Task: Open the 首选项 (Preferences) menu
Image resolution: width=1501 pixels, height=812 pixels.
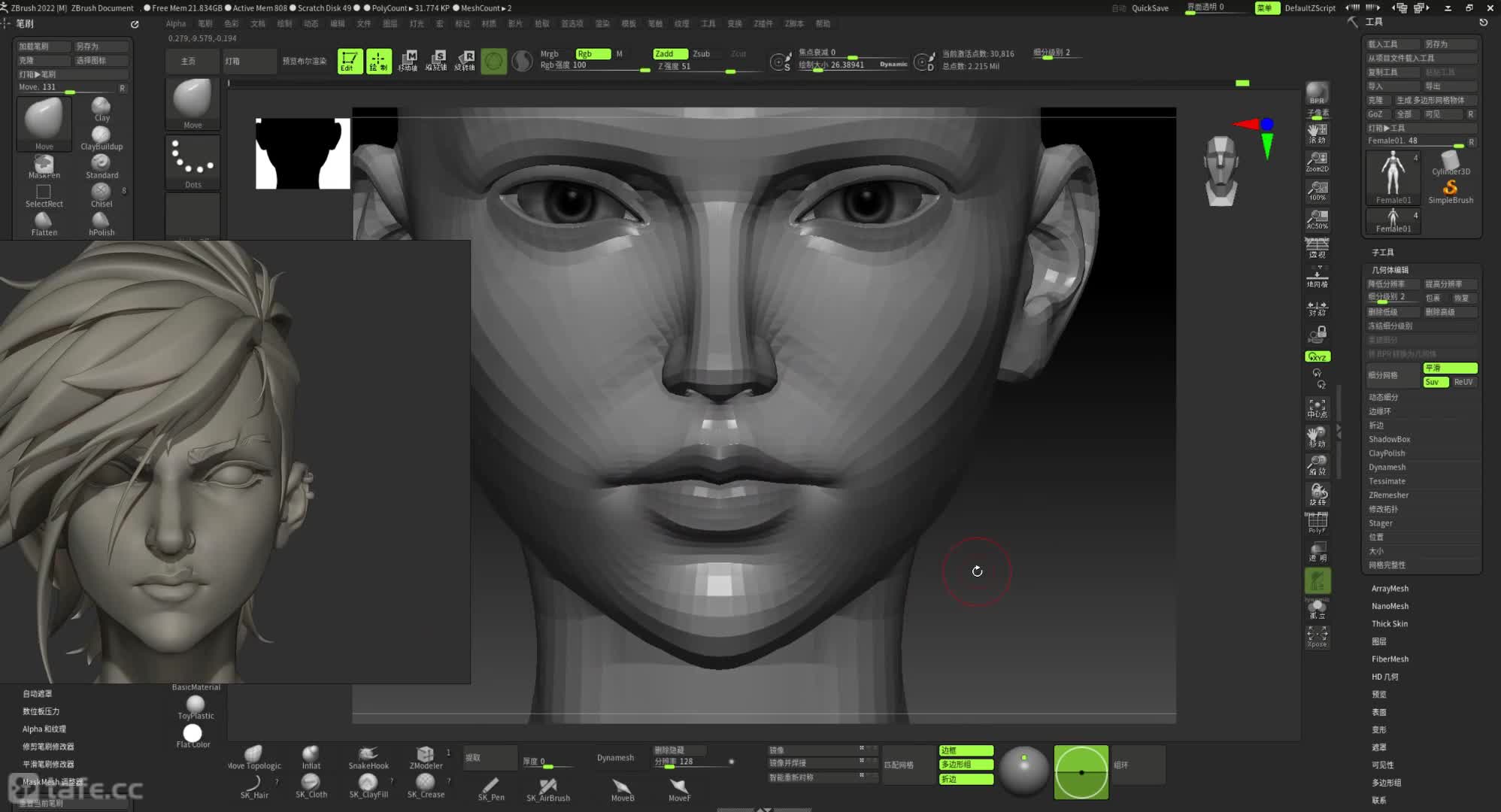Action: point(572,23)
